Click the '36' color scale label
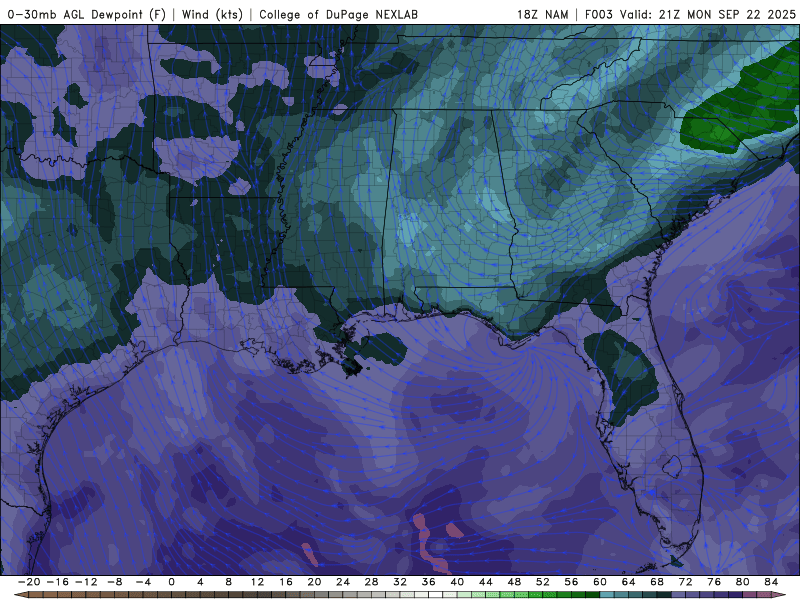This screenshot has width=800, height=600. (x=429, y=582)
